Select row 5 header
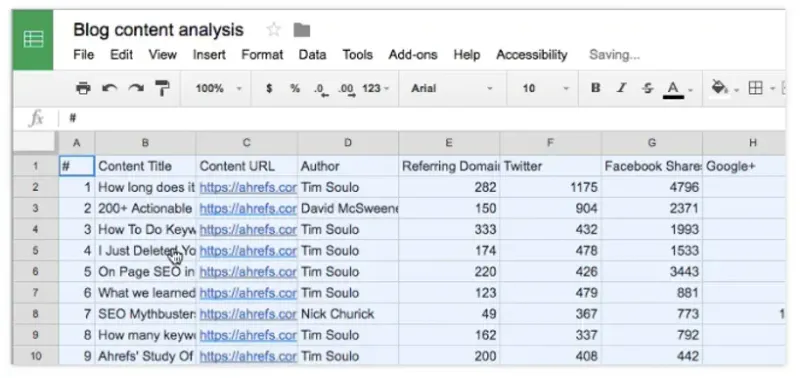 (36, 250)
